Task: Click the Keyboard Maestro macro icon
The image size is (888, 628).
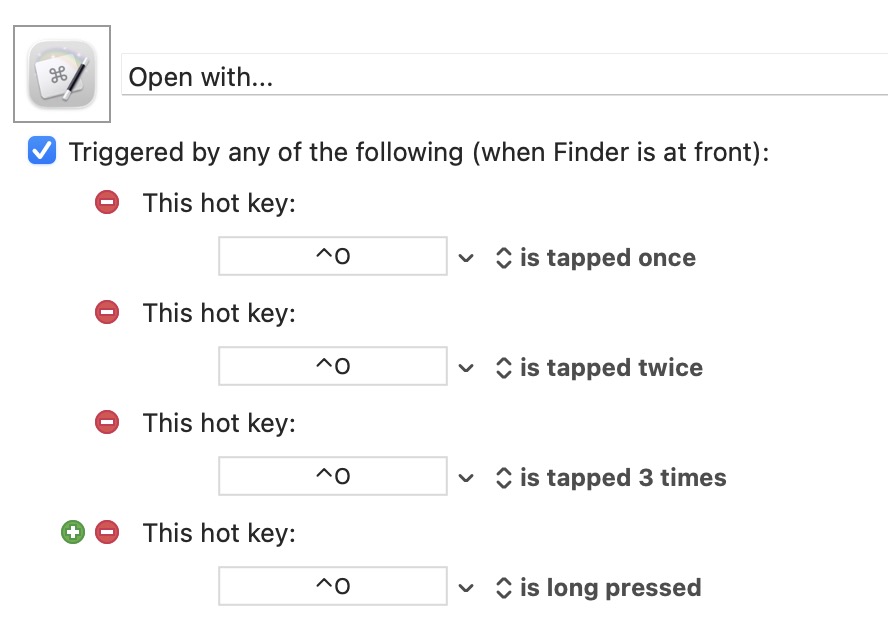Action: (62, 75)
